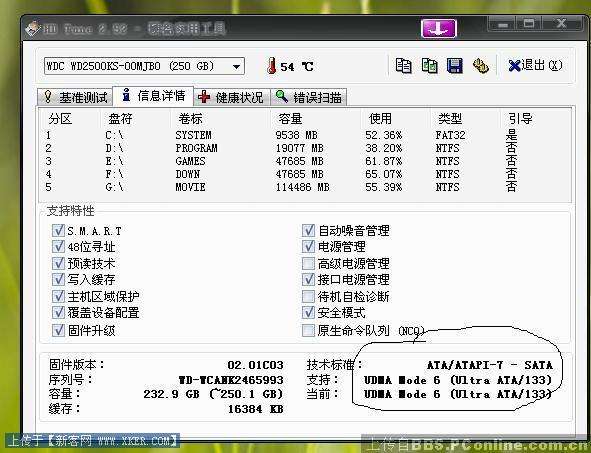591x453 pixels.
Task: Select the MOVIE partition label
Action: click(190, 187)
